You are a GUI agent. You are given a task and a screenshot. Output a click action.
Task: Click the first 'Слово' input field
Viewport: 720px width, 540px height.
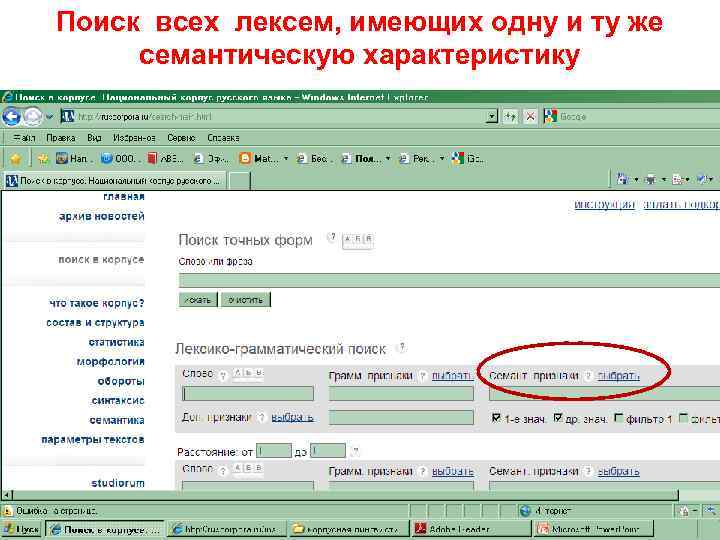point(248,394)
